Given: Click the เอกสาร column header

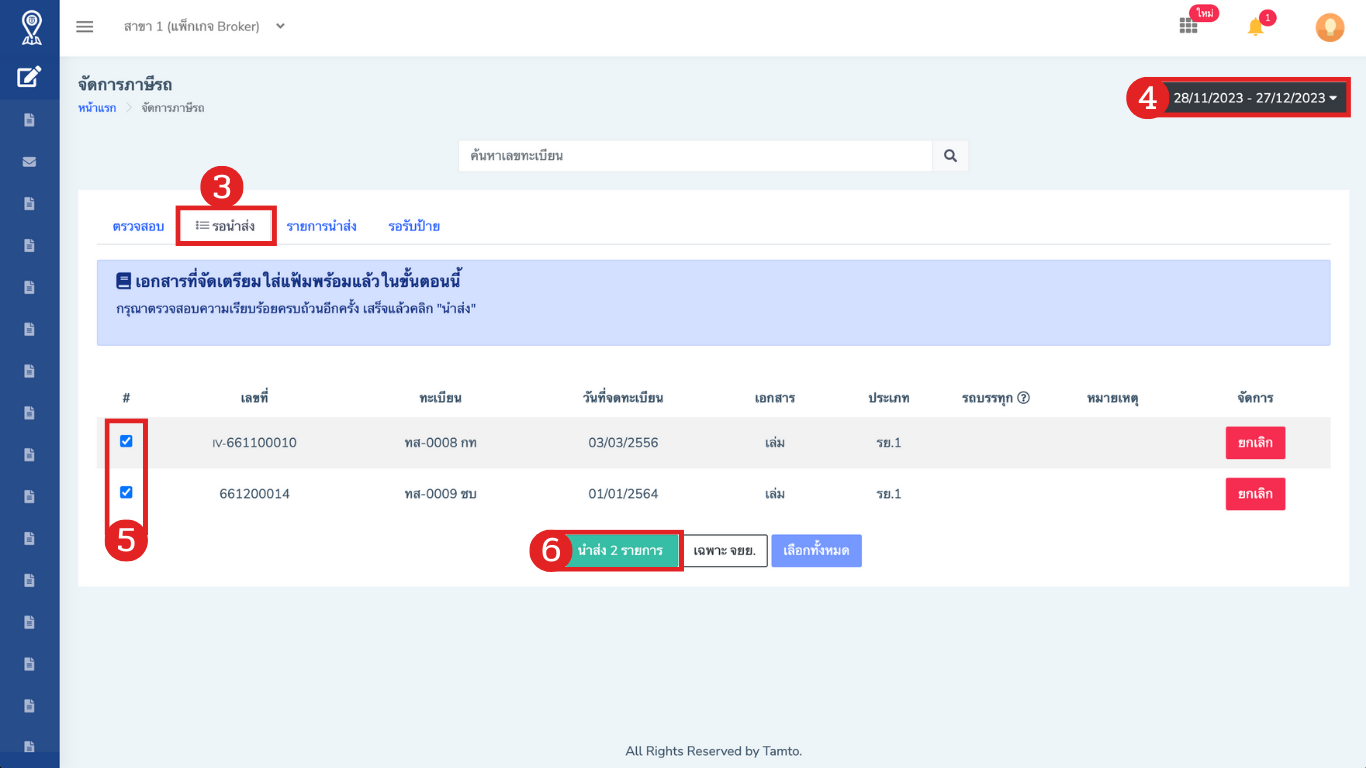Looking at the screenshot, I should click(x=775, y=398).
